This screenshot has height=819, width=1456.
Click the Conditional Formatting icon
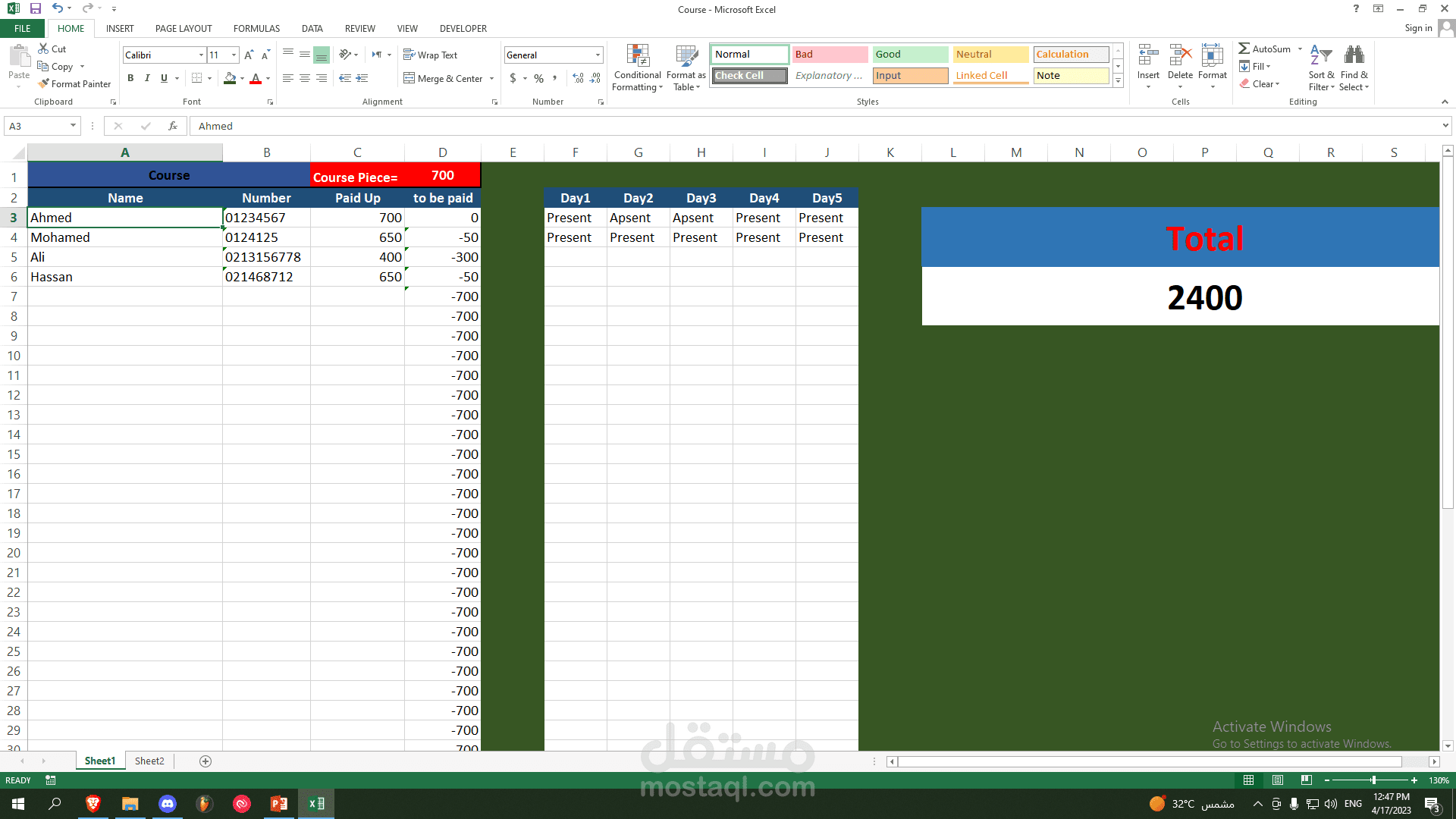coord(637,58)
